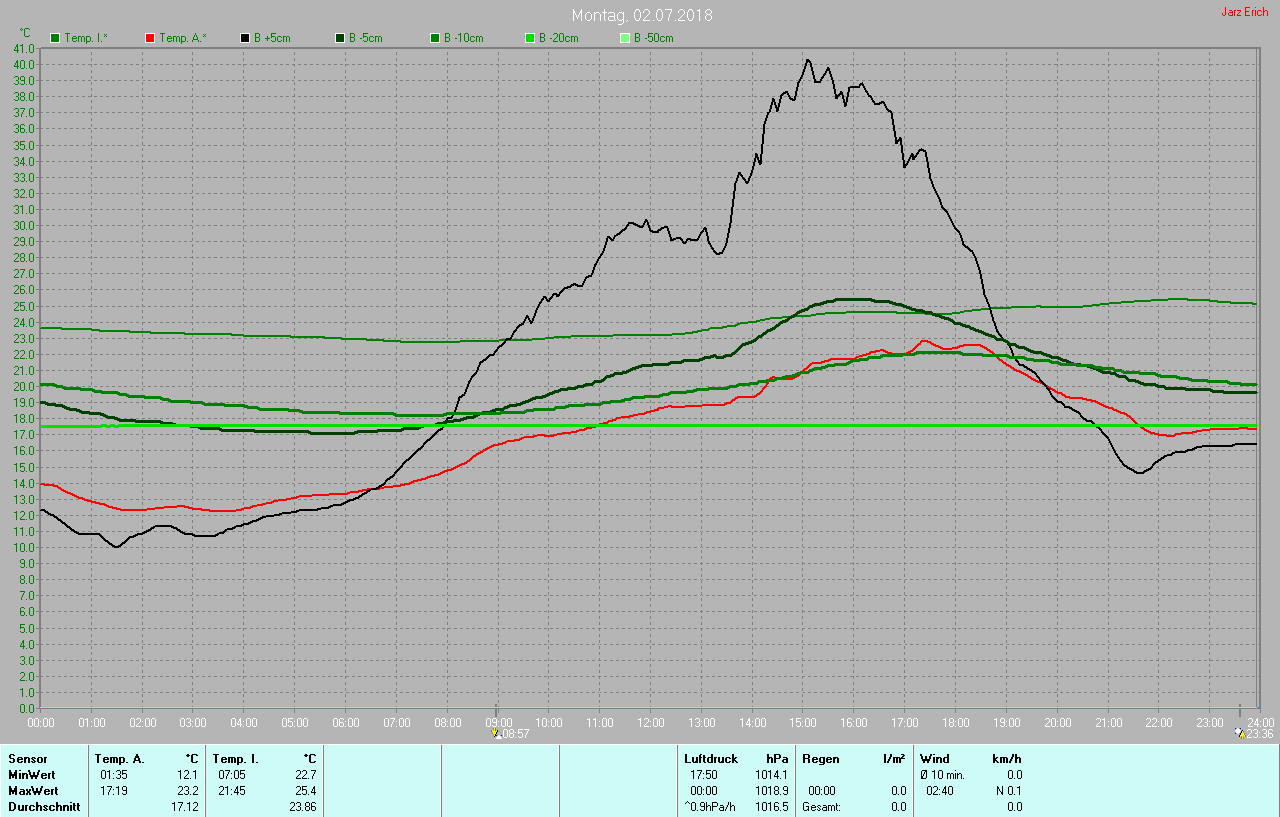Screen dimensions: 1280x817
Task: Click the chart title Montag, 02.07.2018
Action: pyautogui.click(x=642, y=15)
